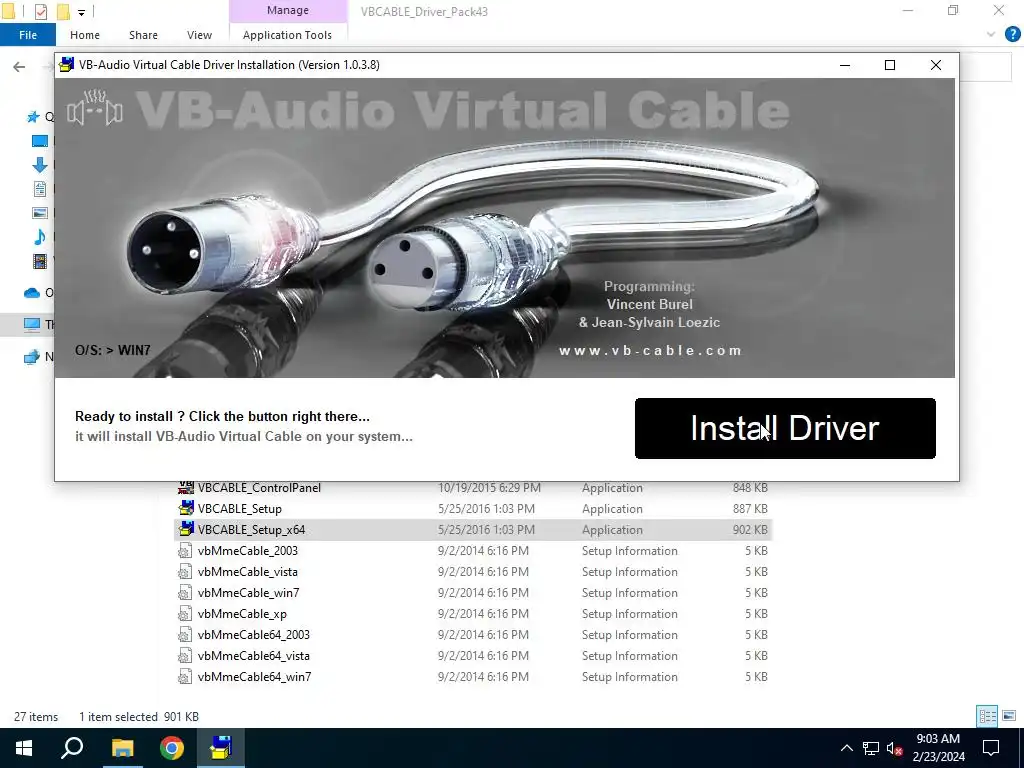Switch to the View ribbon tab
This screenshot has width=1024, height=768.
tap(199, 35)
